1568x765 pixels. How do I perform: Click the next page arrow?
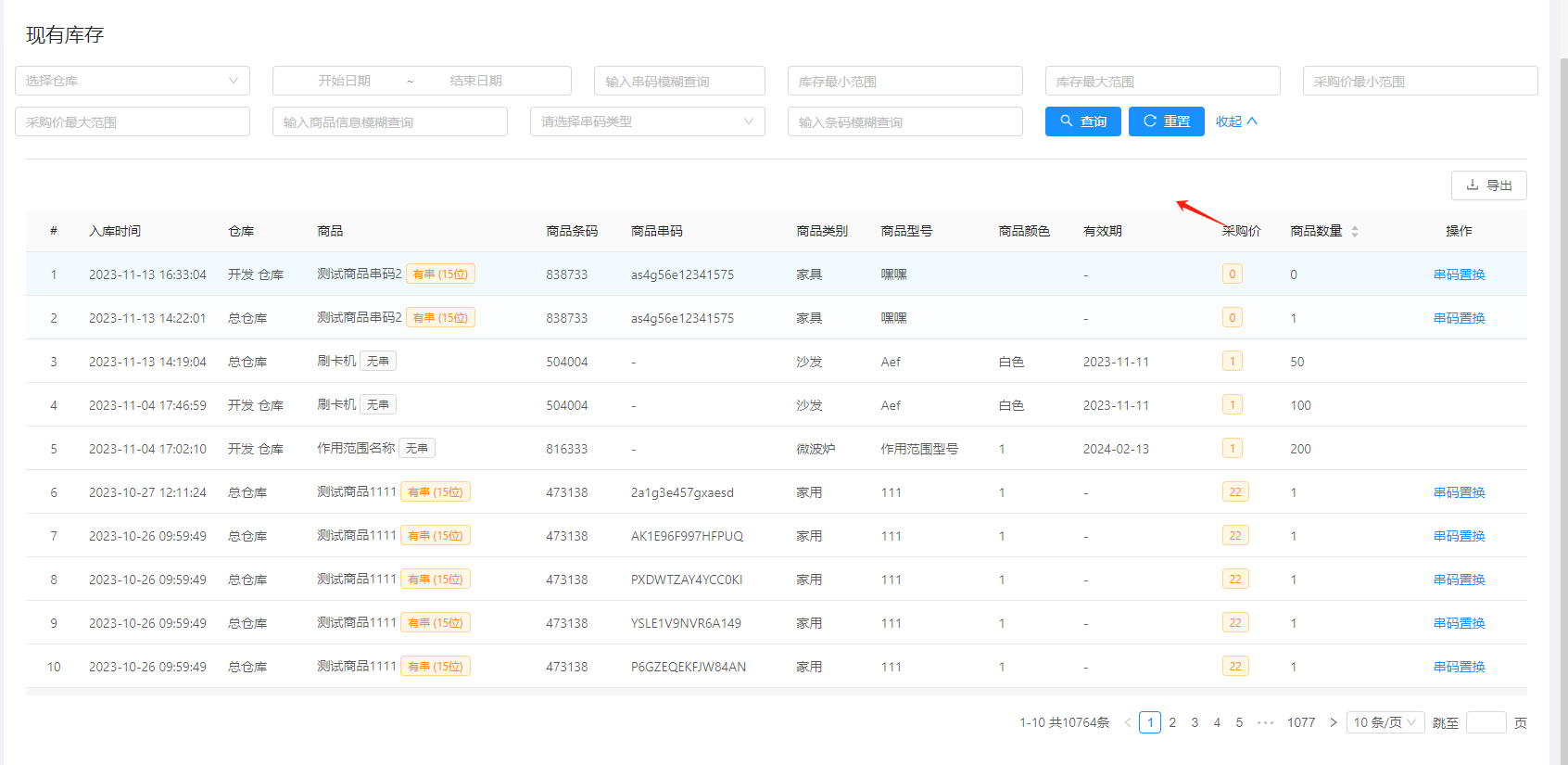coord(1334,722)
